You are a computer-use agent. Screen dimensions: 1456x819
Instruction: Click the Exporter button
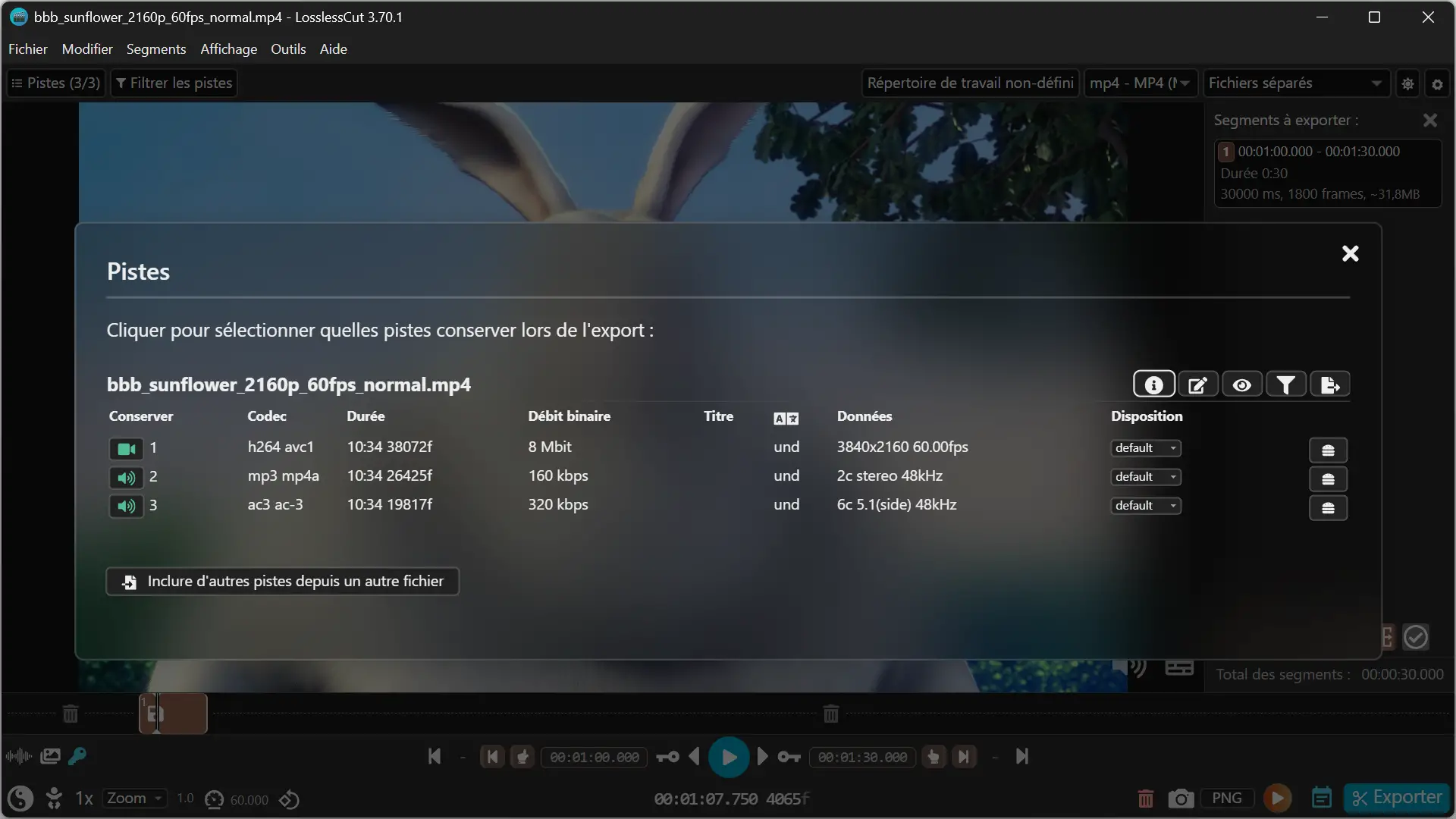(x=1397, y=798)
